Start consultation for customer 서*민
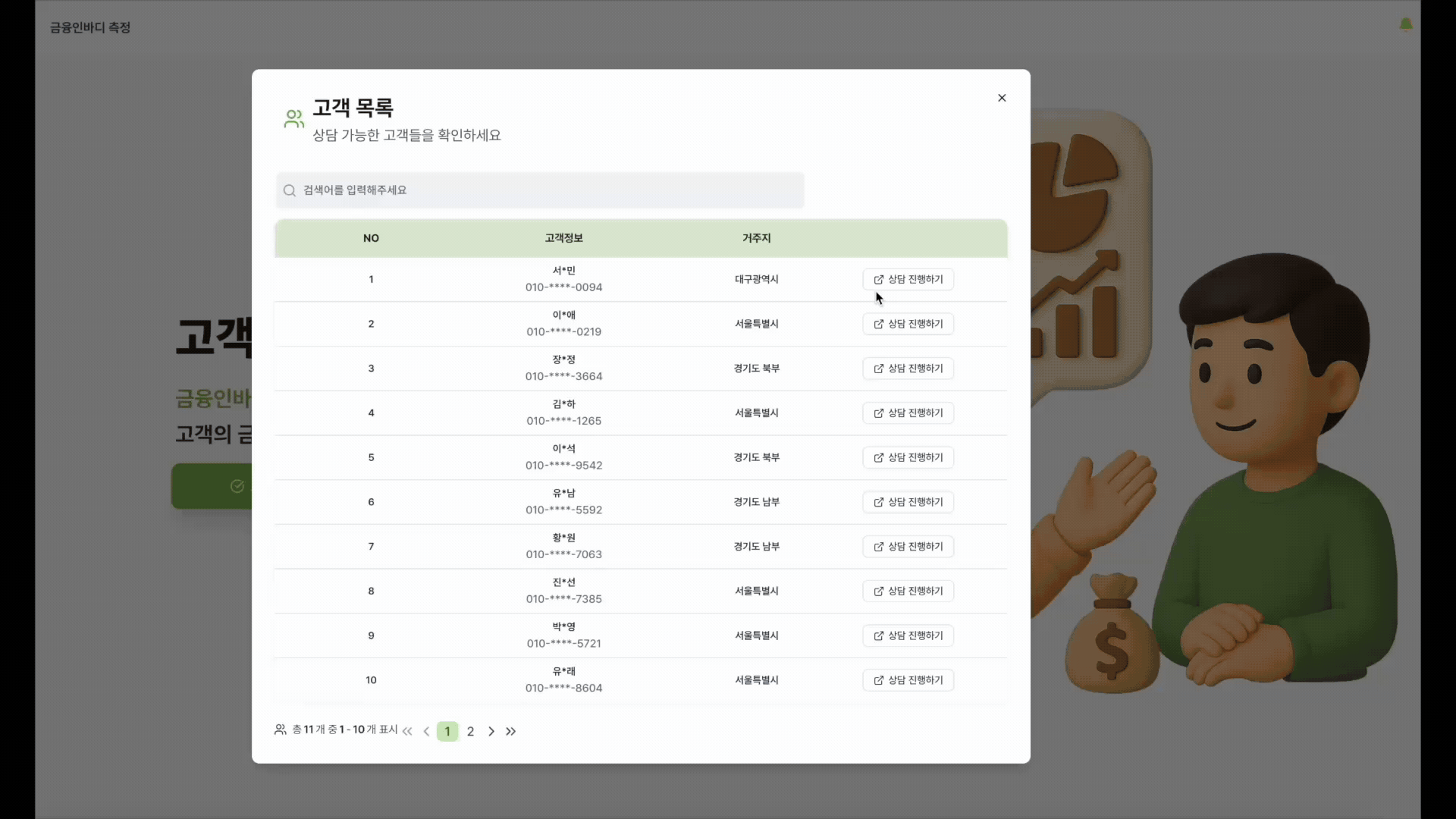This screenshot has height=819, width=1456. pyautogui.click(x=908, y=279)
